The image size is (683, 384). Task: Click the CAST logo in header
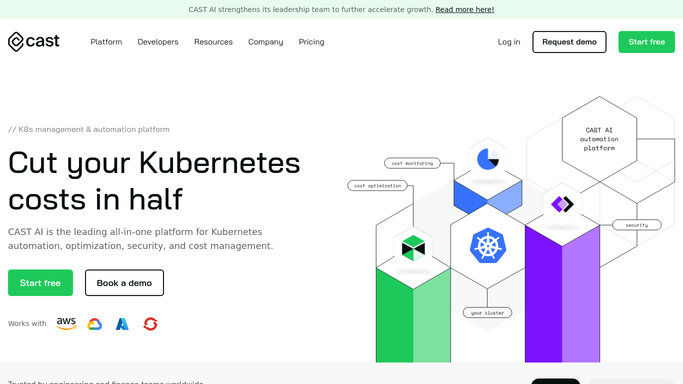tap(34, 42)
